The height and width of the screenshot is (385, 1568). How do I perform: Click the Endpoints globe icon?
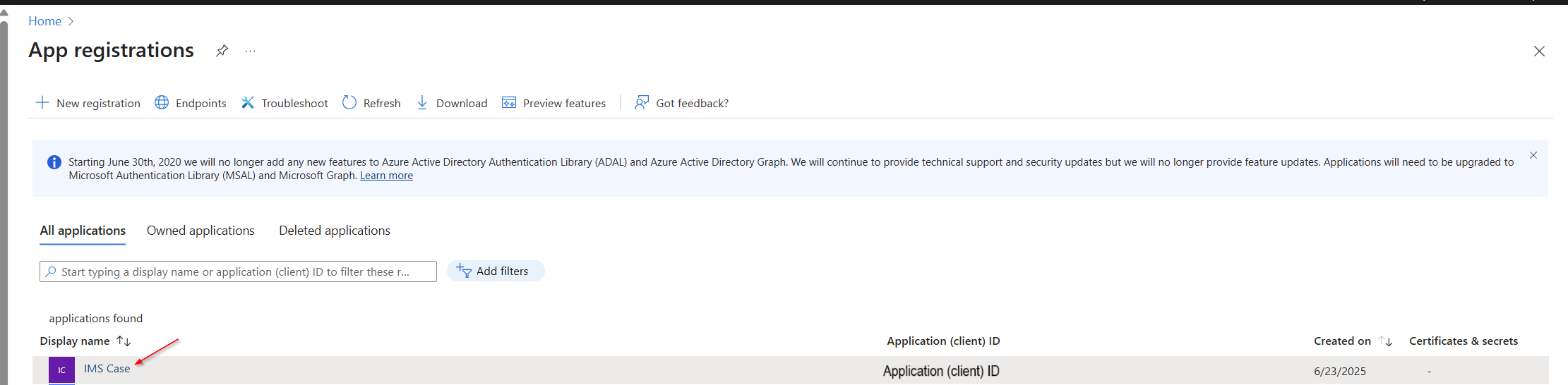coord(162,103)
